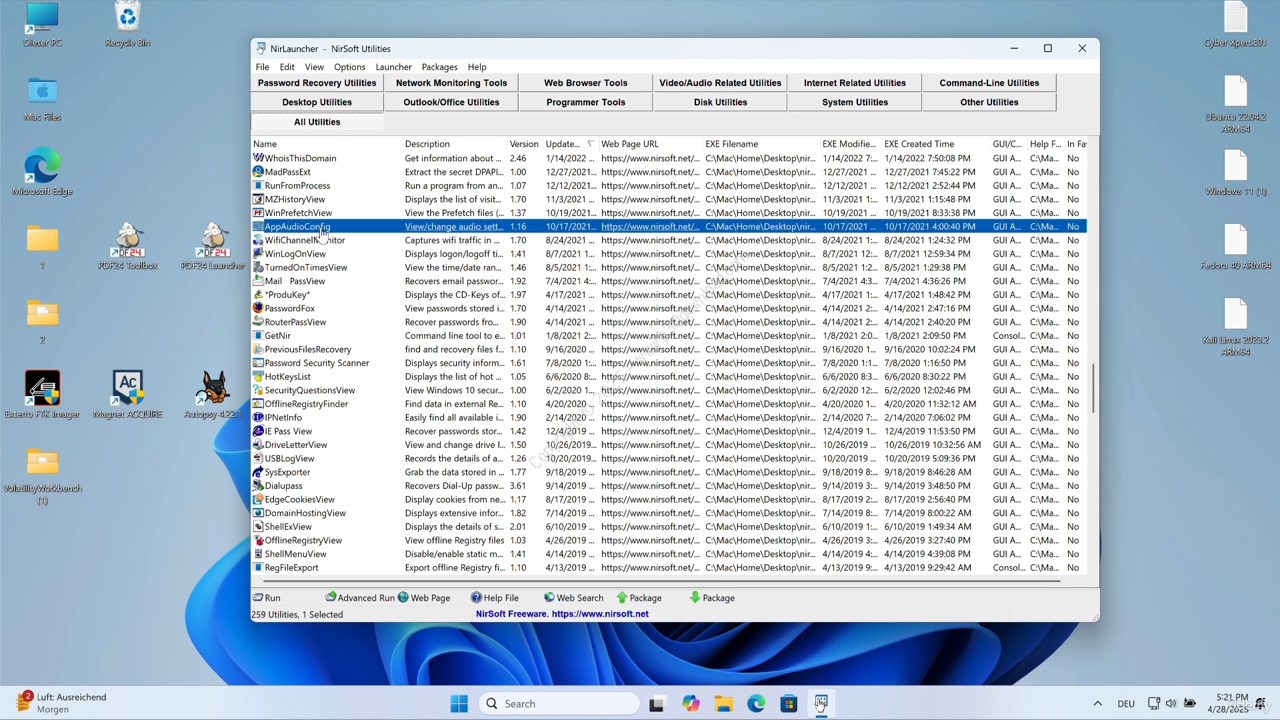The width and height of the screenshot is (1280, 720).
Task: Click Package button with down arrow
Action: [x=712, y=598]
